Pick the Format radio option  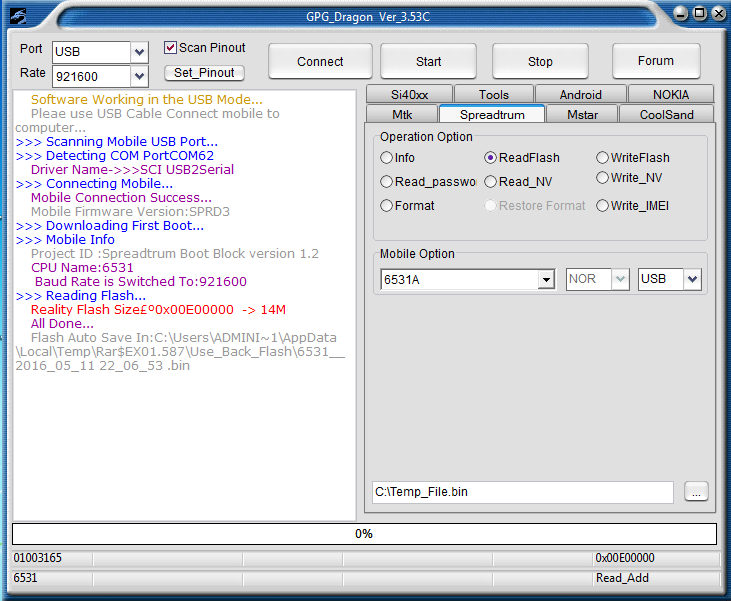point(386,206)
